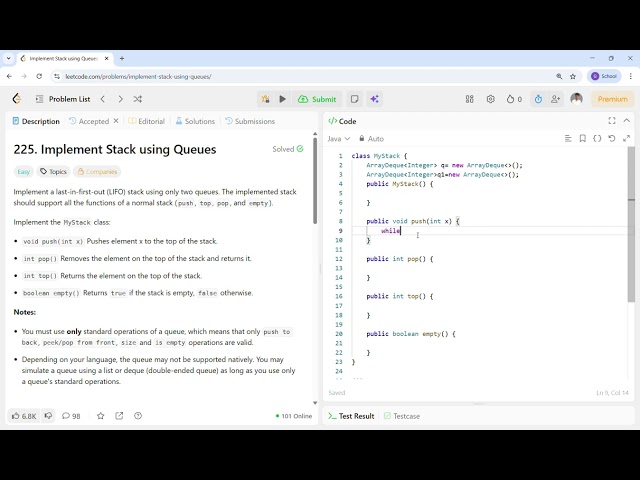Reset code to default icon
The image size is (640, 480).
tap(612, 139)
